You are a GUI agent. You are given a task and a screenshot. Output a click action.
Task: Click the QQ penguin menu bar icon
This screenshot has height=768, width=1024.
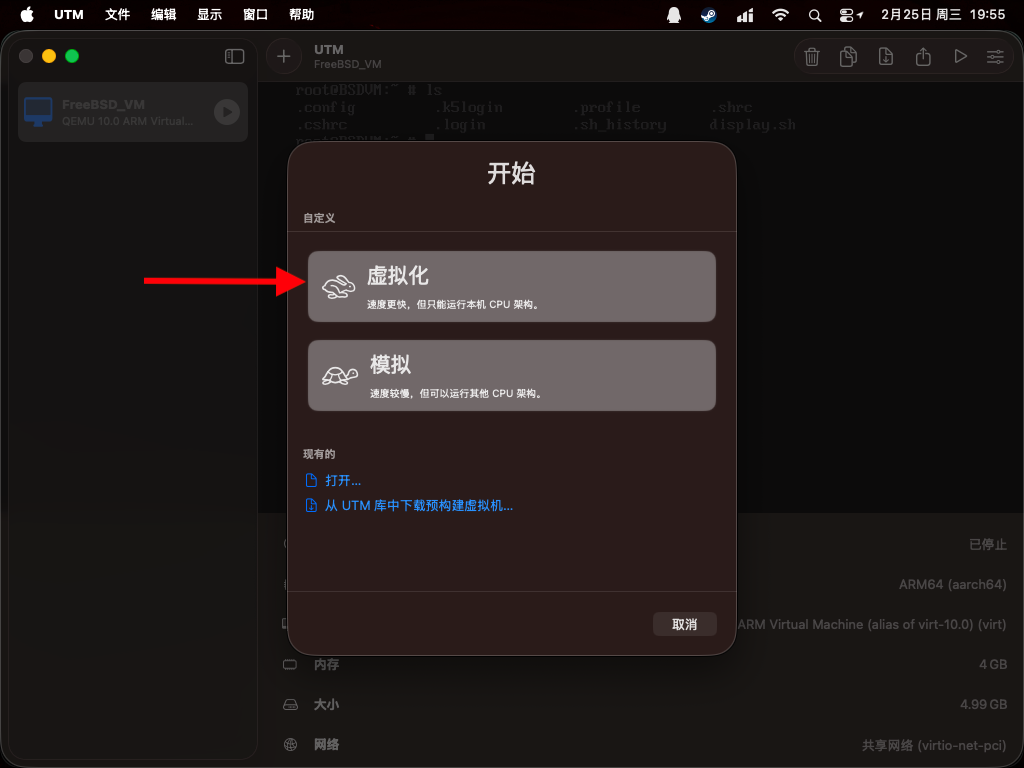[674, 15]
